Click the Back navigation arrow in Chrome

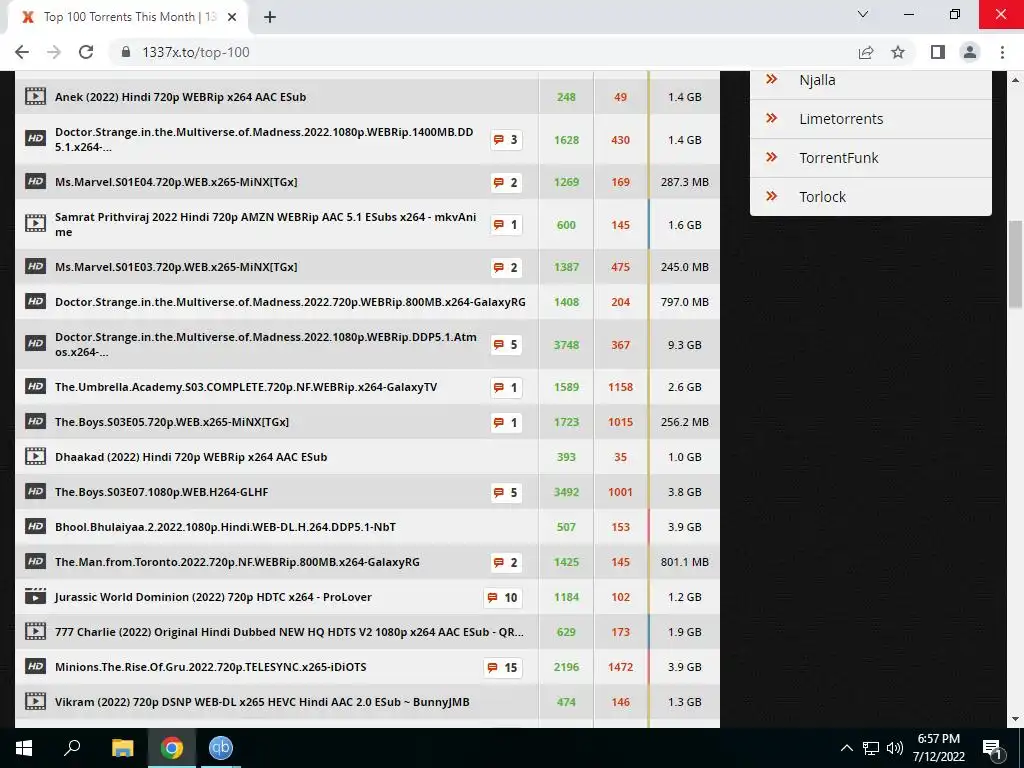(22, 52)
